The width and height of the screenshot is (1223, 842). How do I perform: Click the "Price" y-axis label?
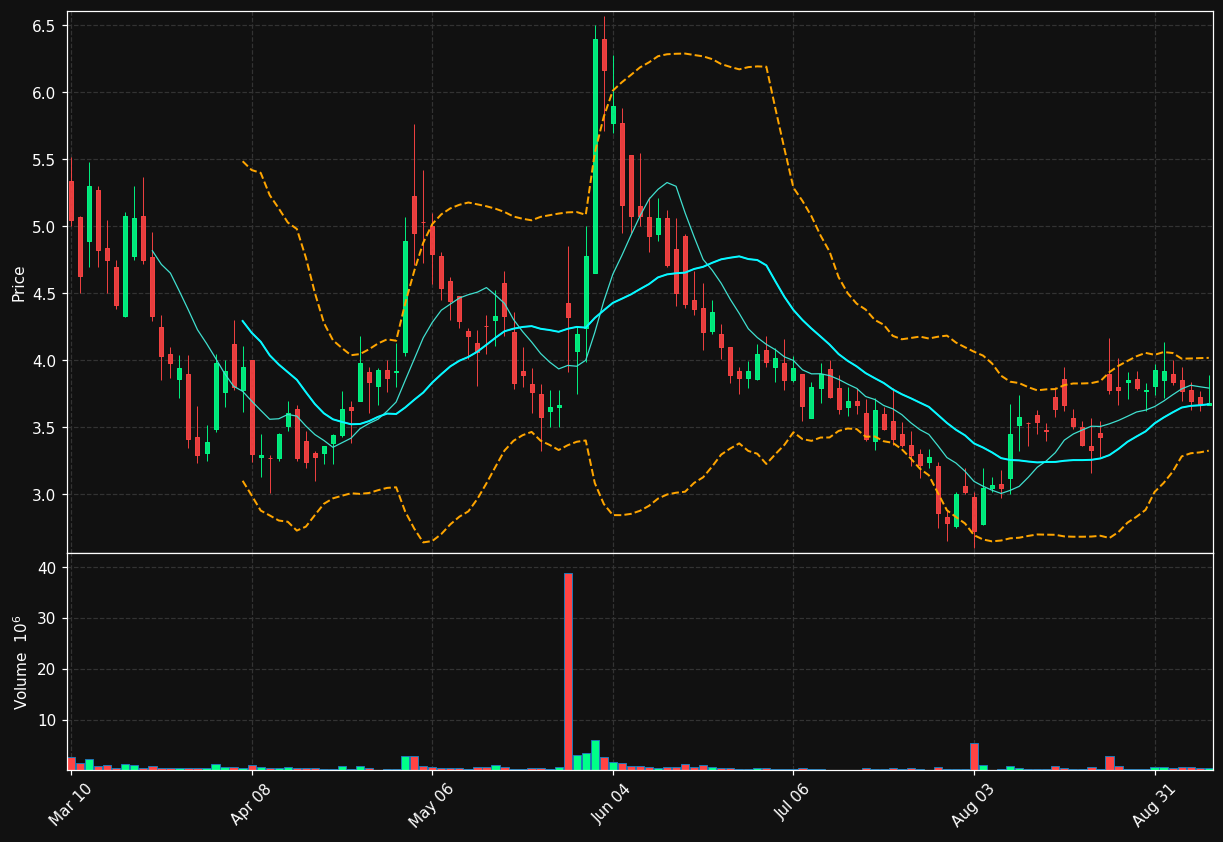19,283
